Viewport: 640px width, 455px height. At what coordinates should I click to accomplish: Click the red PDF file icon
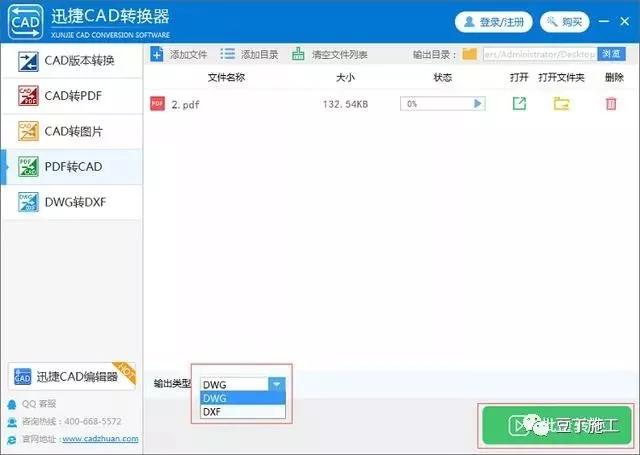coord(158,104)
